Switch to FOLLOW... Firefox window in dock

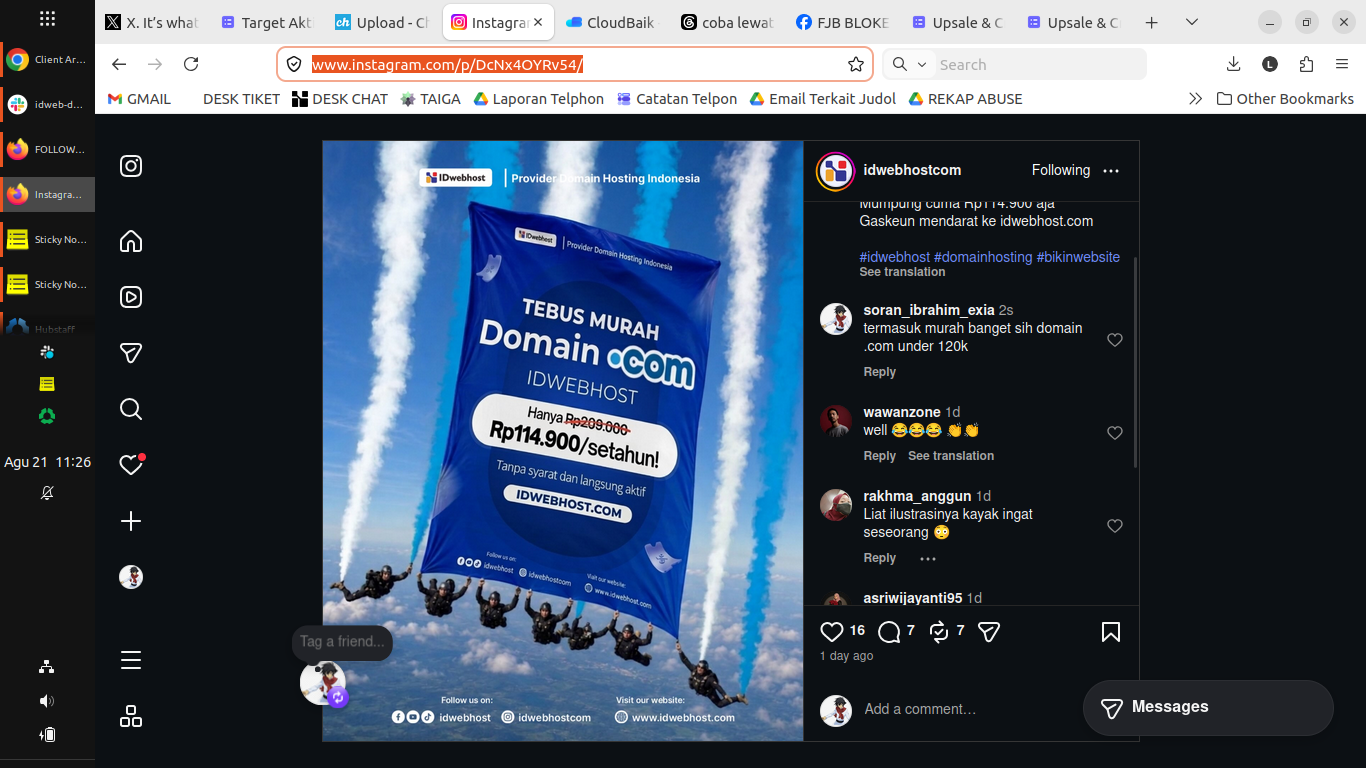coord(47,149)
